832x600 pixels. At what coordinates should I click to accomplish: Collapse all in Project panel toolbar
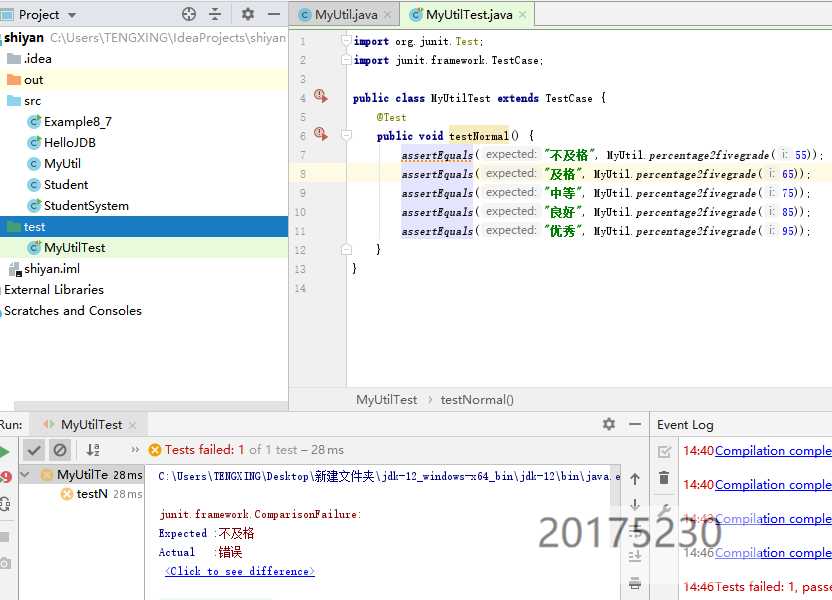click(x=215, y=14)
